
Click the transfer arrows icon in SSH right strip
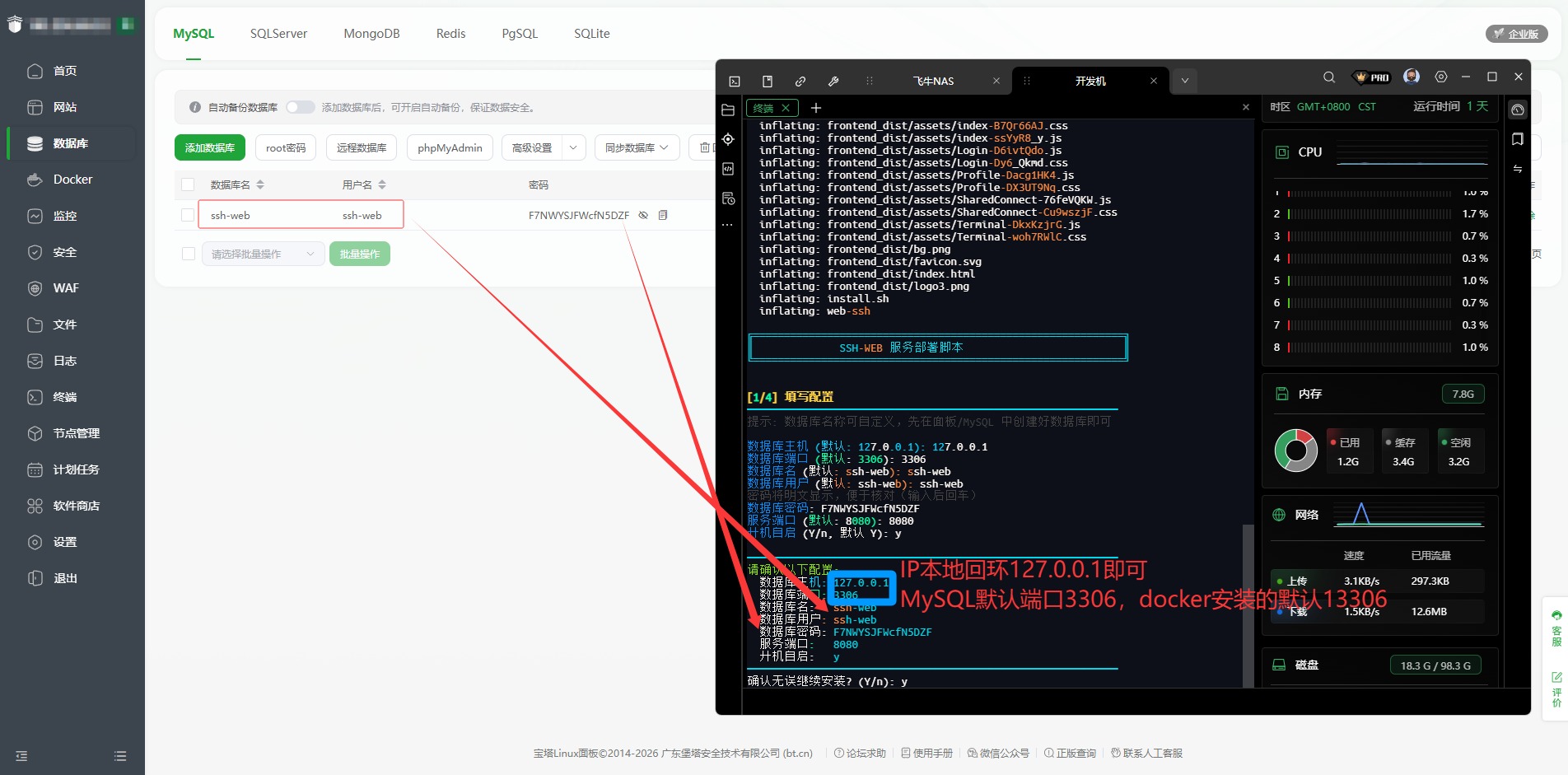(x=1518, y=169)
